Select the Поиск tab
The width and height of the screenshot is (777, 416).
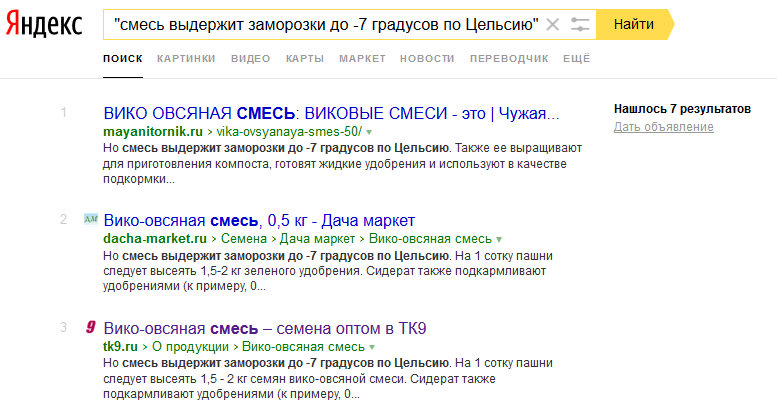click(123, 59)
